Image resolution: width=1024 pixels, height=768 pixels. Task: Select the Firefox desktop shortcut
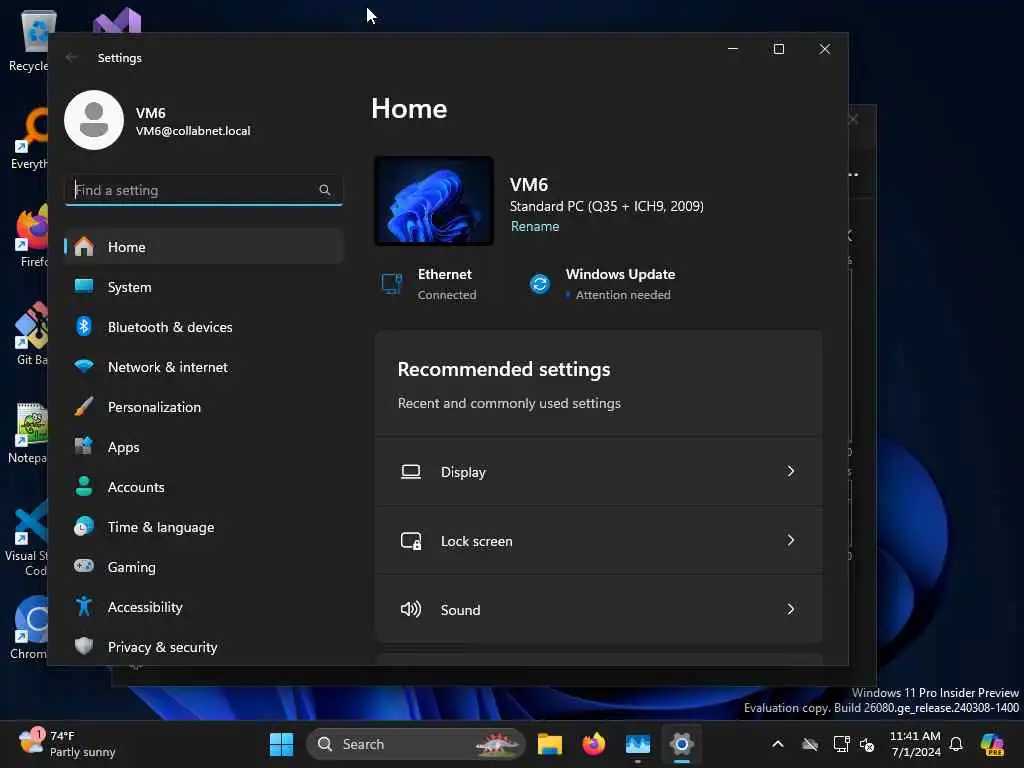(x=31, y=236)
